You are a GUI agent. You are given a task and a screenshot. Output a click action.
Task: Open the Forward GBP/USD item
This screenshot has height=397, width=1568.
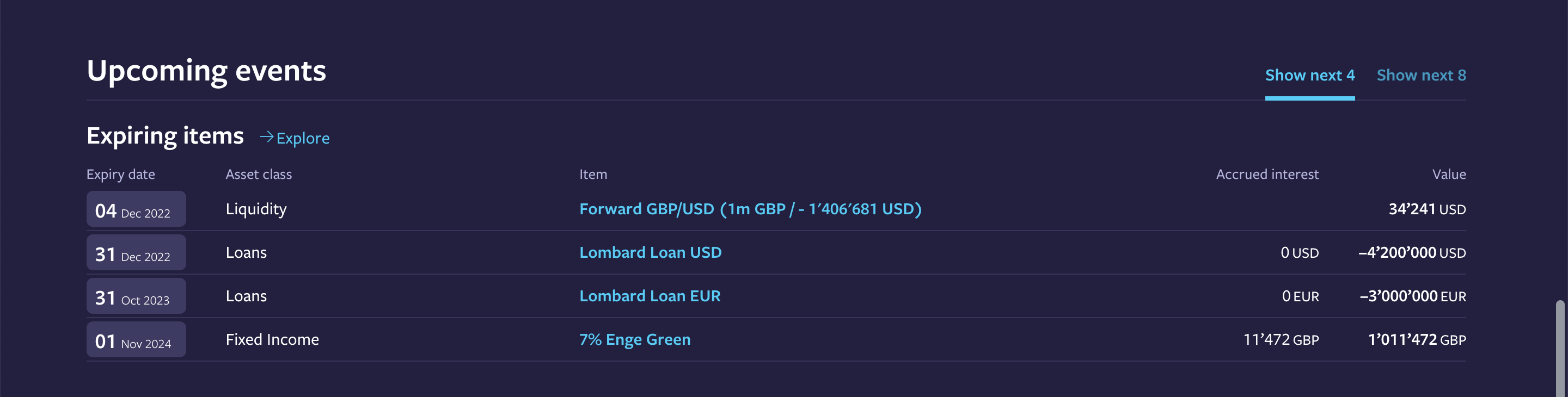(750, 209)
